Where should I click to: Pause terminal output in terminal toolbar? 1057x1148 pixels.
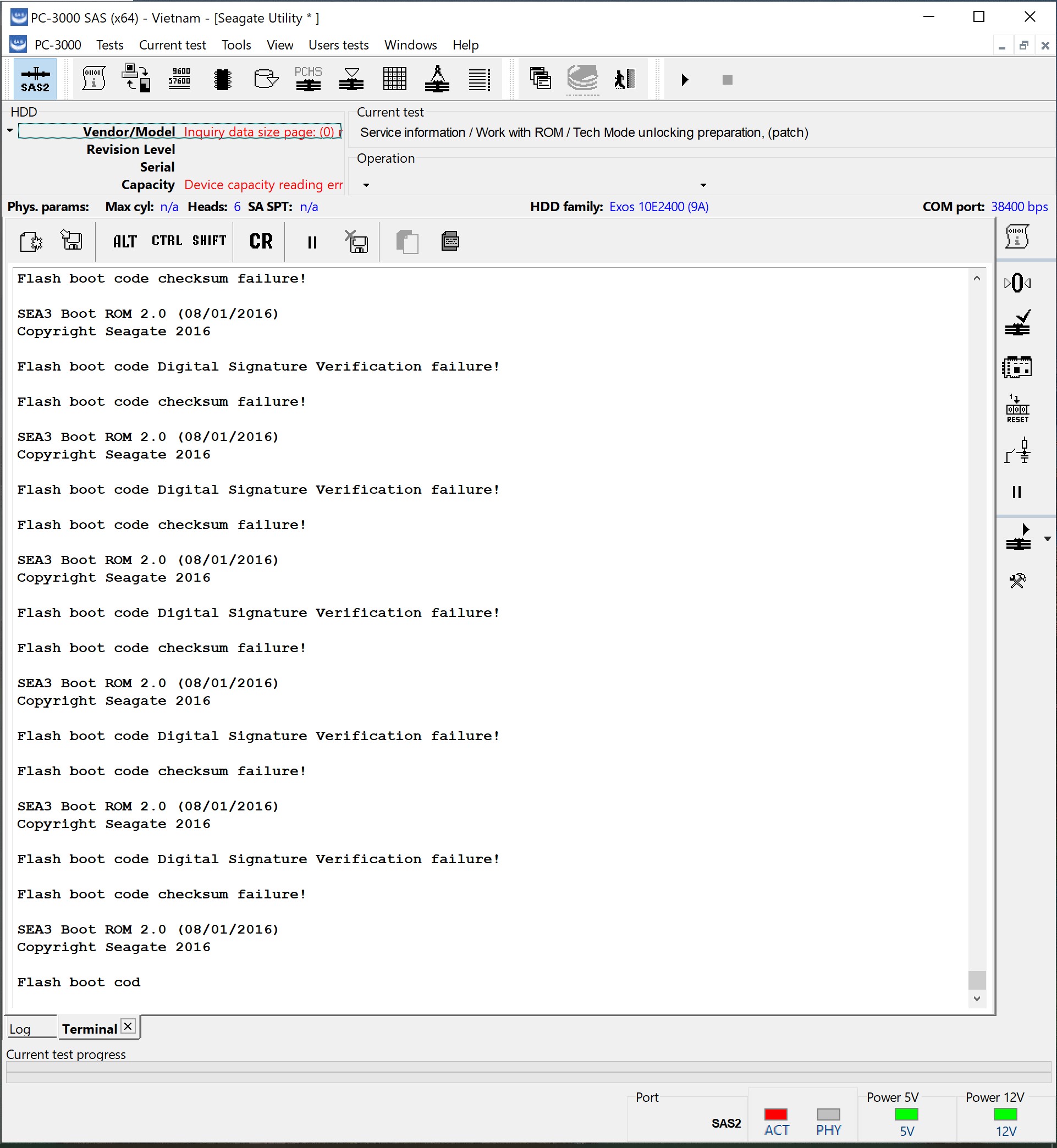point(312,242)
